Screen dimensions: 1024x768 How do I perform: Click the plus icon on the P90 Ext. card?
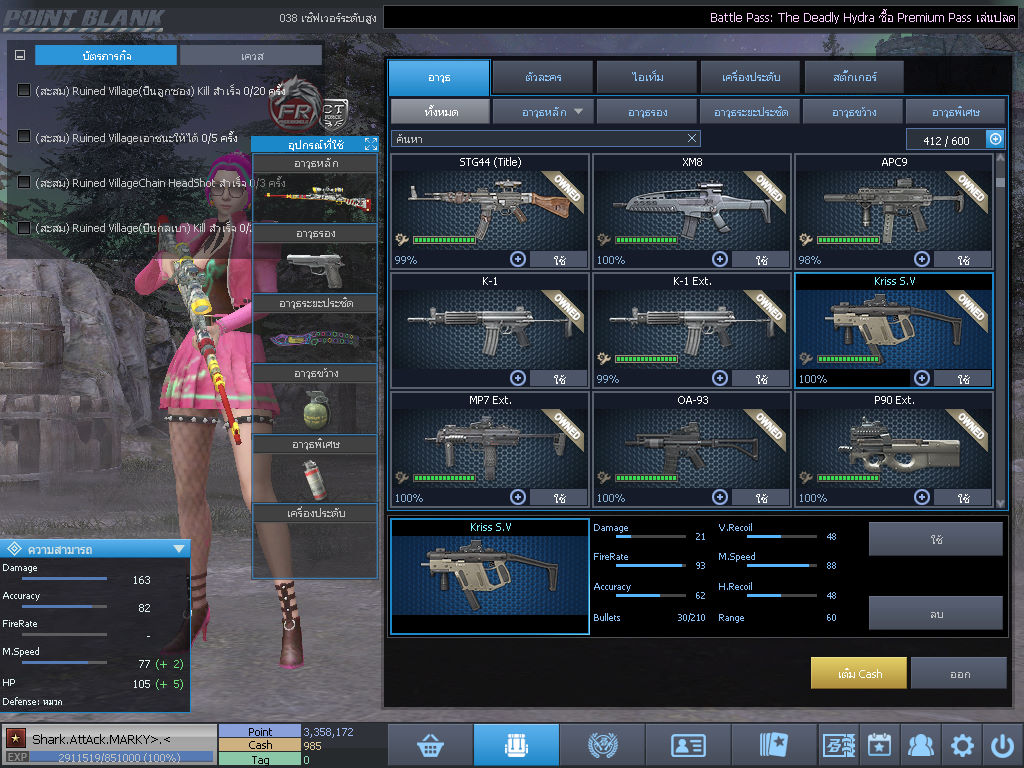tap(921, 497)
